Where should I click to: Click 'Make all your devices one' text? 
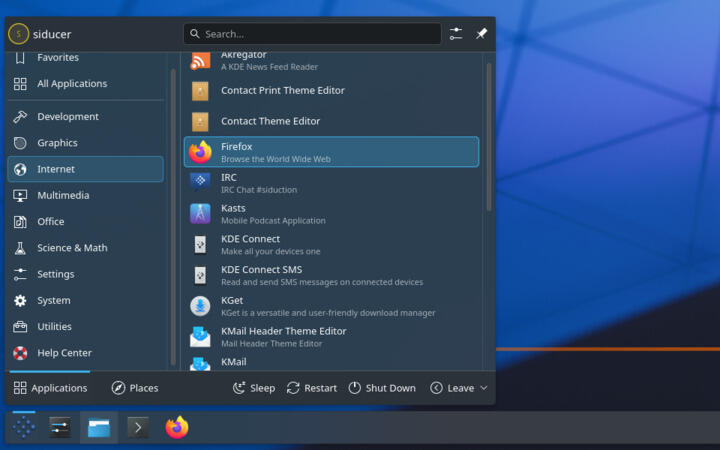[271, 252]
